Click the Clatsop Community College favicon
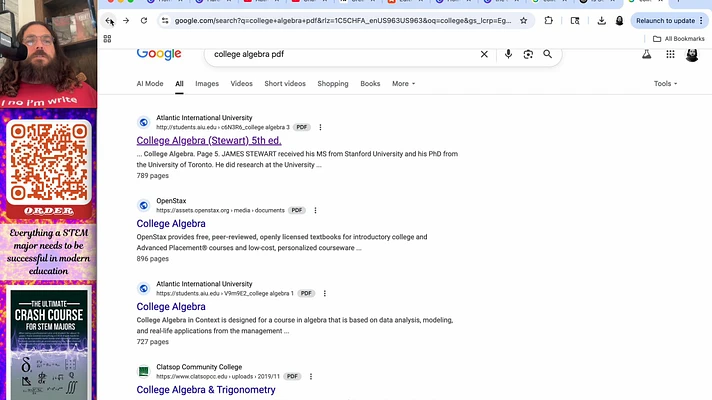Image resolution: width=712 pixels, height=400 pixels. (x=143, y=371)
